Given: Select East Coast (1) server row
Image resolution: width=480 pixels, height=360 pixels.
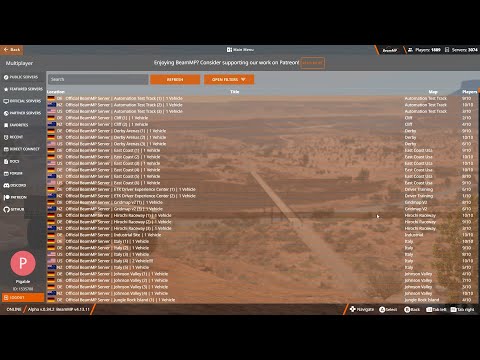Looking at the screenshot, I should (x=262, y=150).
